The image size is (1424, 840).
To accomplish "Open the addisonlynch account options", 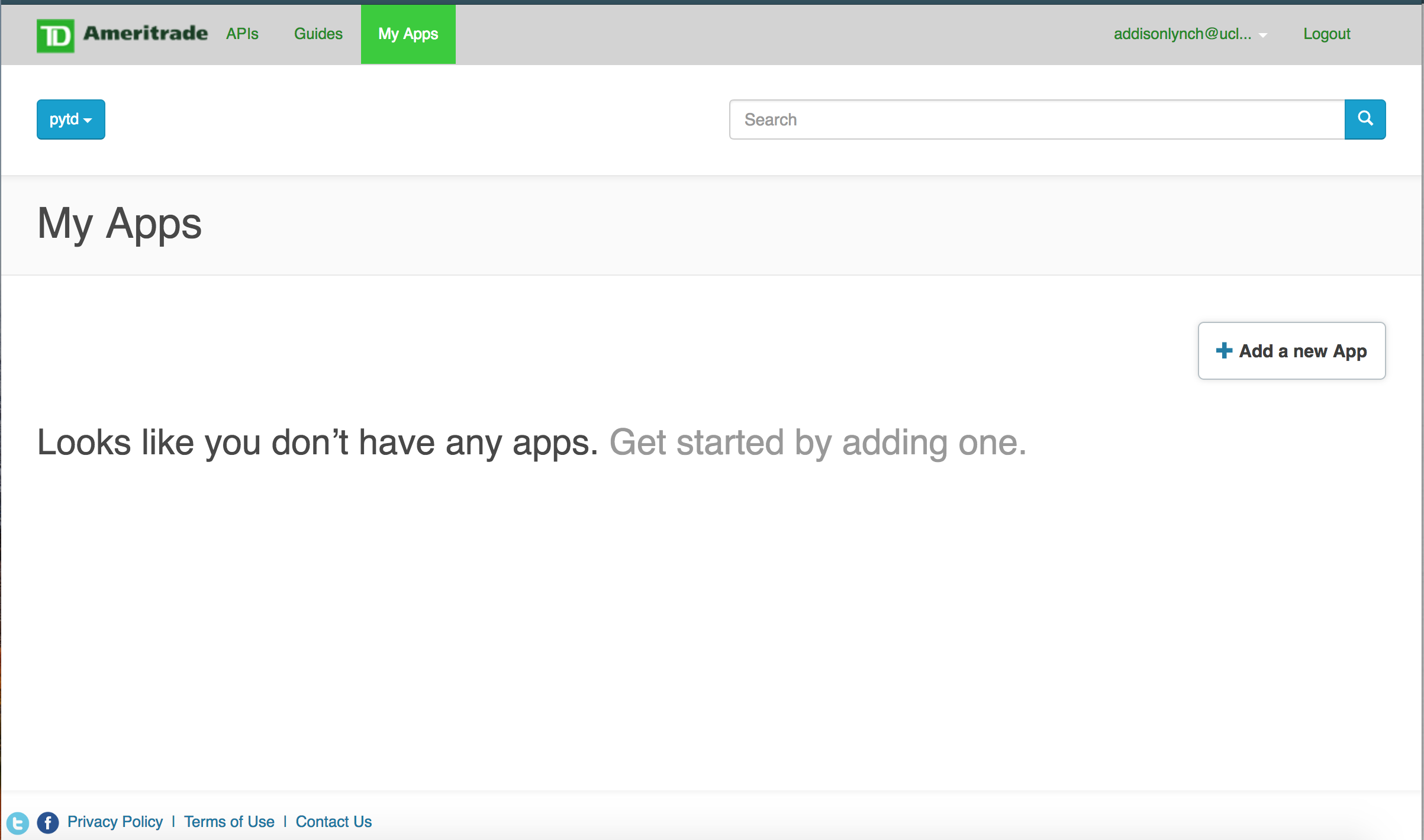I will [1192, 33].
